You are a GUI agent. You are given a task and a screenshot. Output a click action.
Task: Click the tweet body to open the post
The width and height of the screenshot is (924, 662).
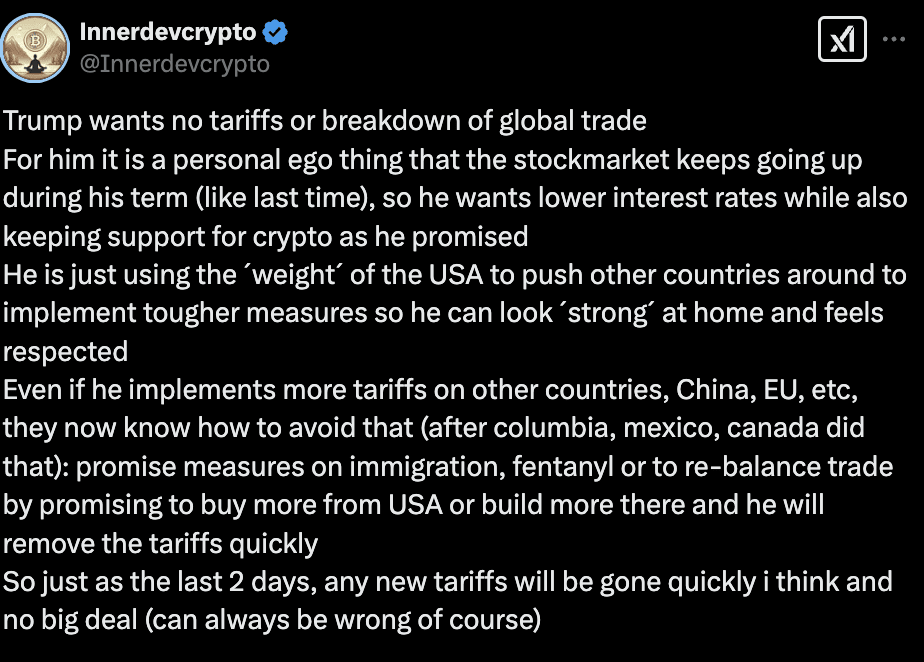coord(450,370)
